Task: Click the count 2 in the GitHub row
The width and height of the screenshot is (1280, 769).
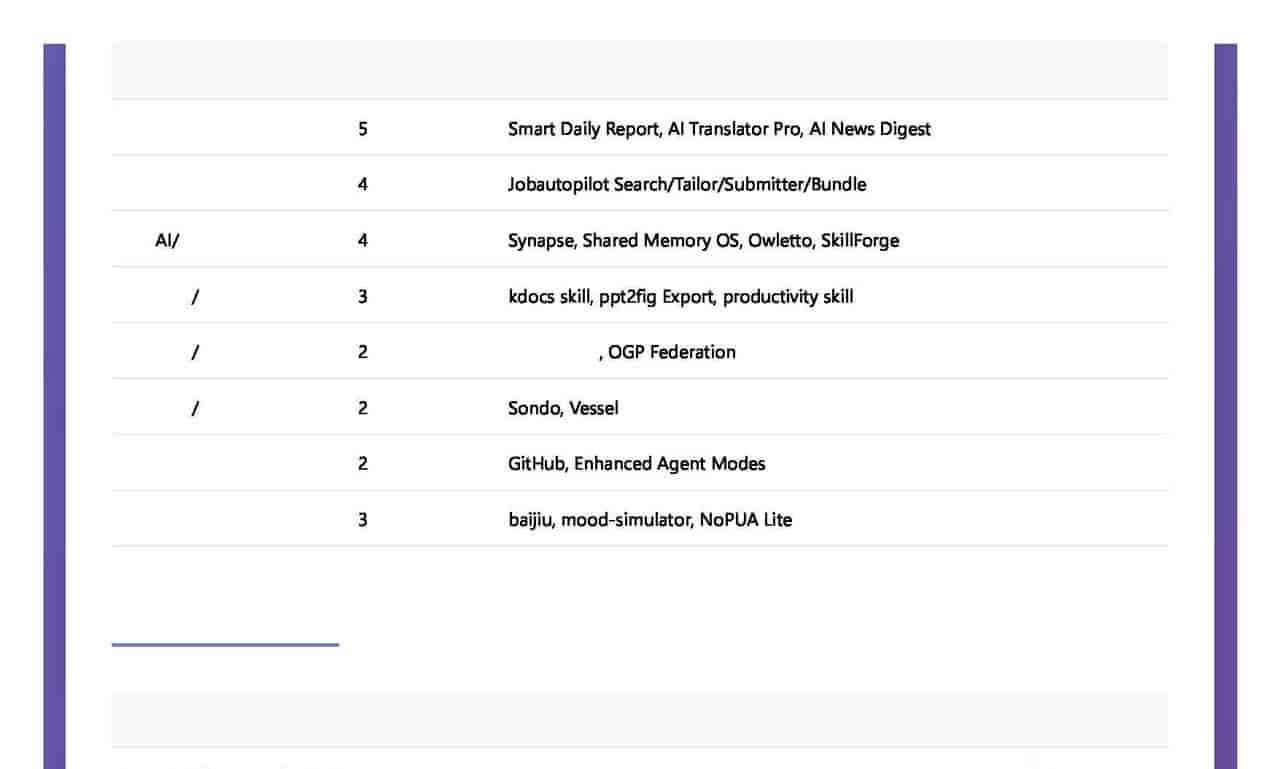Action: tap(363, 464)
